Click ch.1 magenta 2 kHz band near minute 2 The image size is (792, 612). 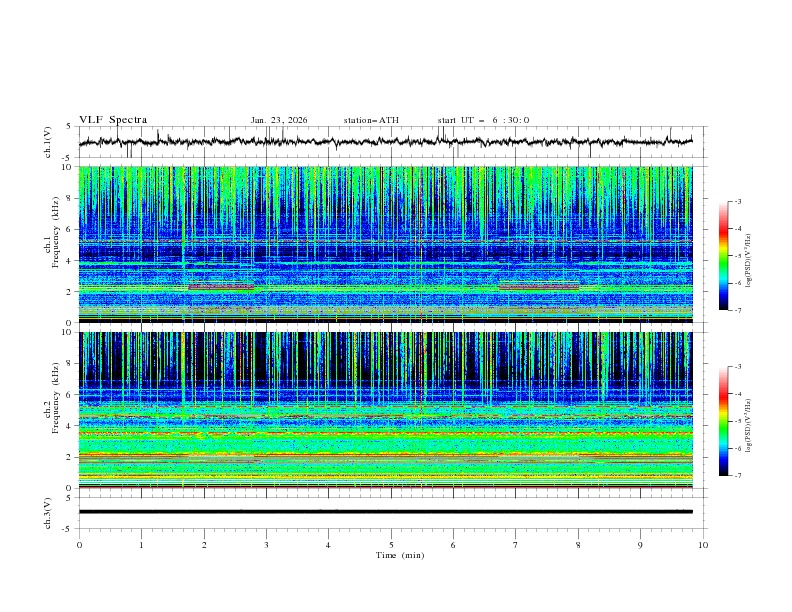[221, 287]
